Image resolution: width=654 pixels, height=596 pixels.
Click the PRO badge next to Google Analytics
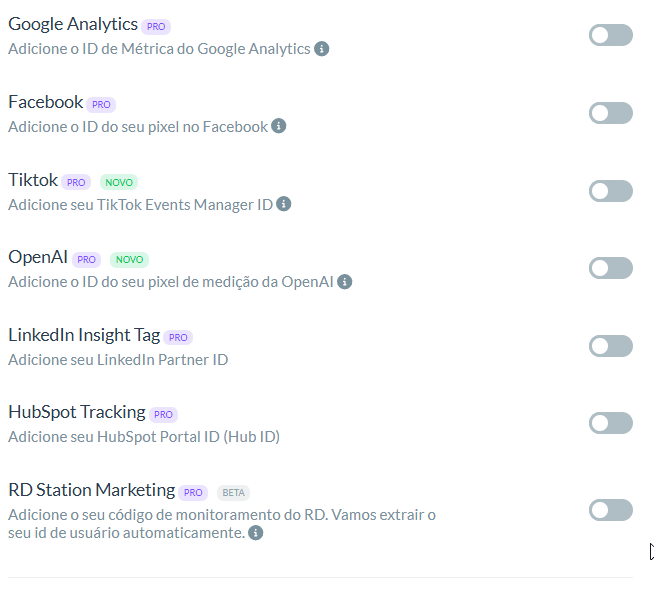156,27
